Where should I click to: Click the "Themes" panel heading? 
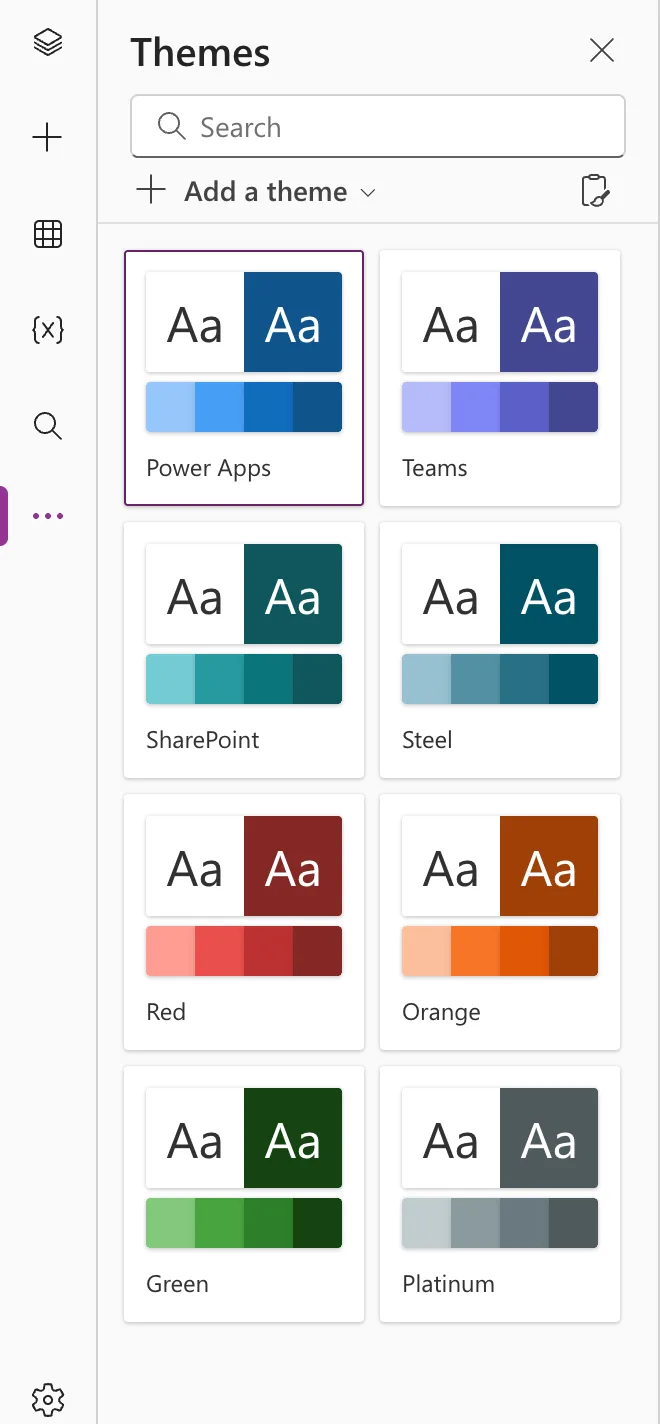point(200,52)
